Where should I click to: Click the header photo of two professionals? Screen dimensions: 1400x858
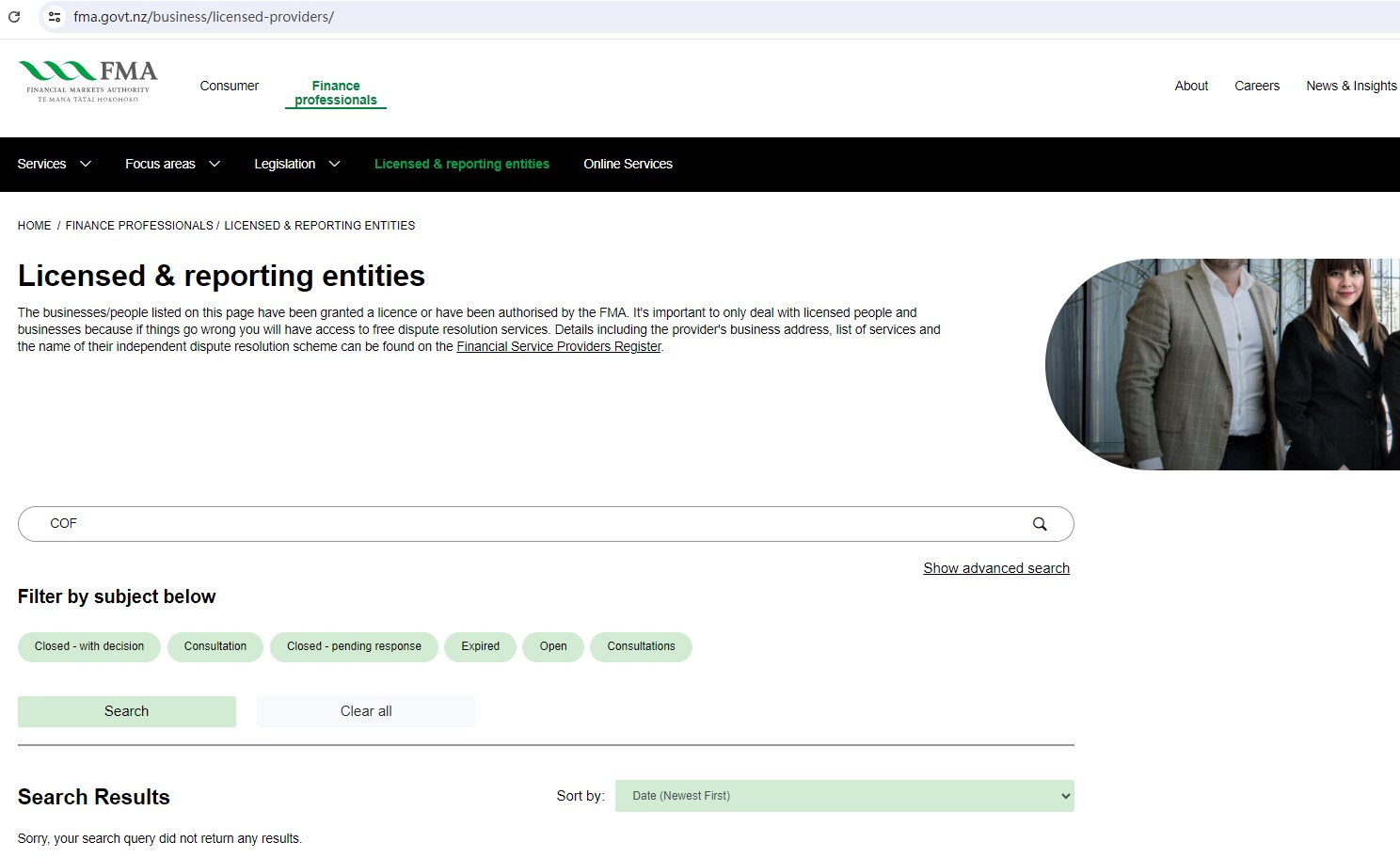pos(1222,365)
